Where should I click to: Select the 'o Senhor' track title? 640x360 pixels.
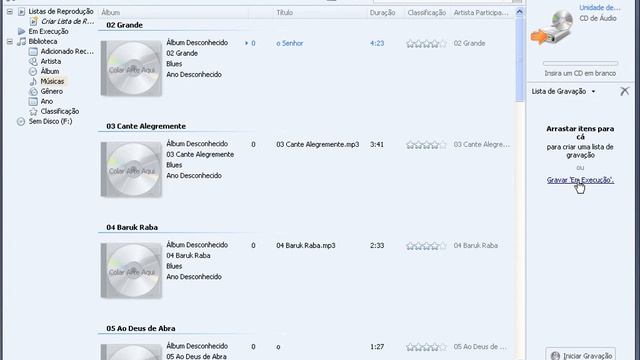pyautogui.click(x=290, y=43)
